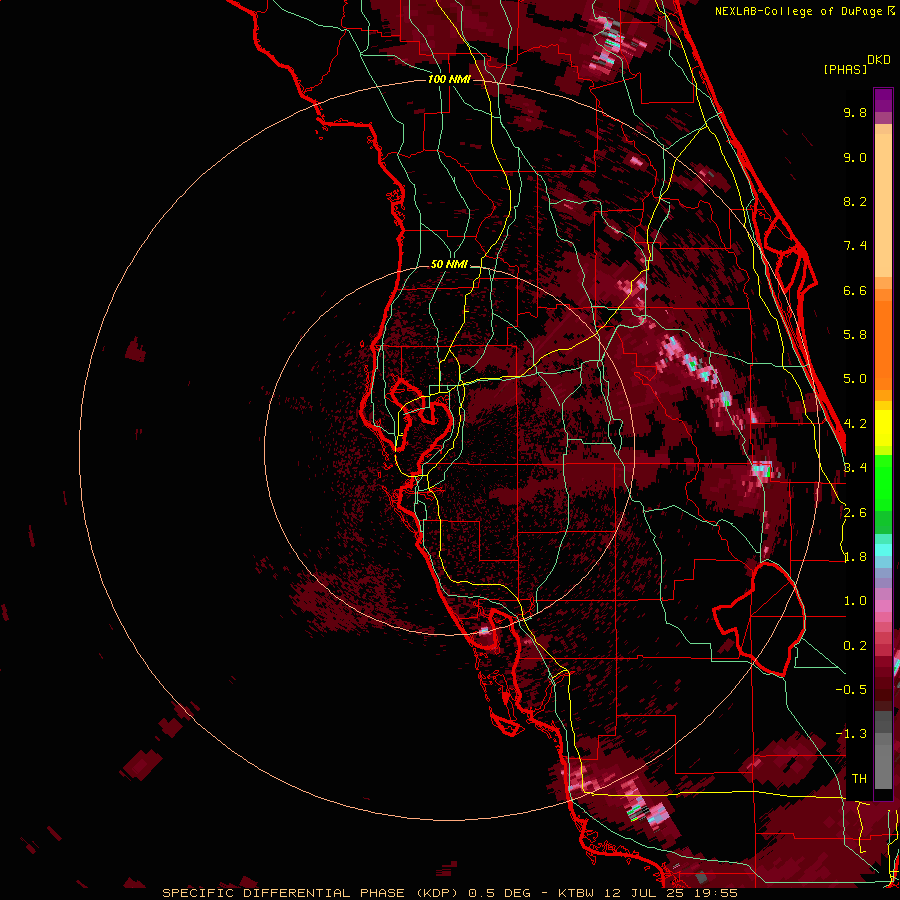Screen dimensions: 900x900
Task: Pick the light peach segment of color bar
Action: pos(883,207)
